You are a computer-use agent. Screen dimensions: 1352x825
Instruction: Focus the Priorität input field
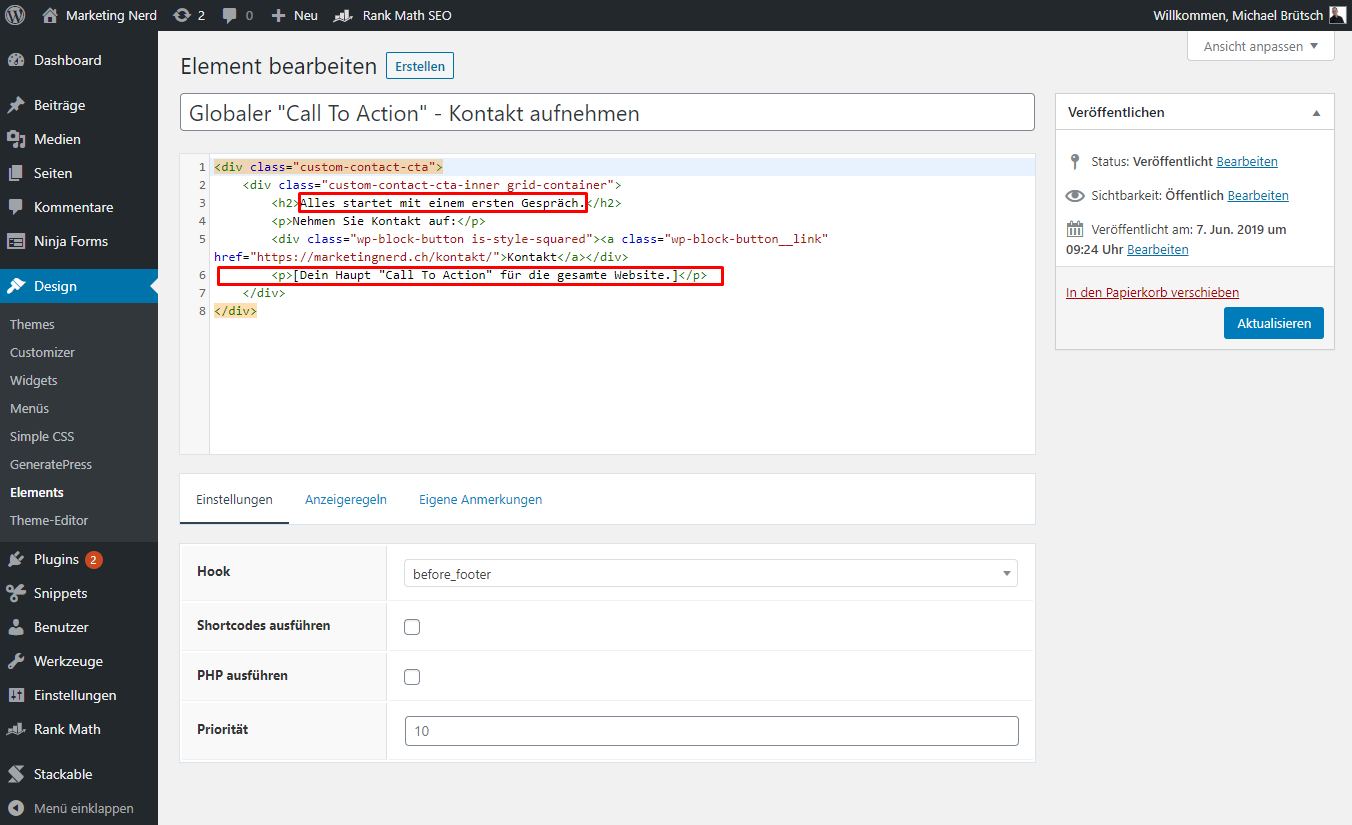pyautogui.click(x=711, y=731)
